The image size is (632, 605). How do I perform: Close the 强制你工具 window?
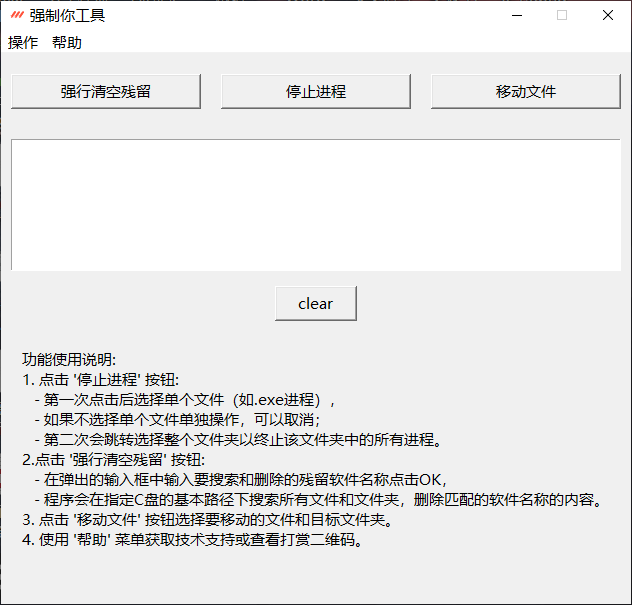pos(608,15)
